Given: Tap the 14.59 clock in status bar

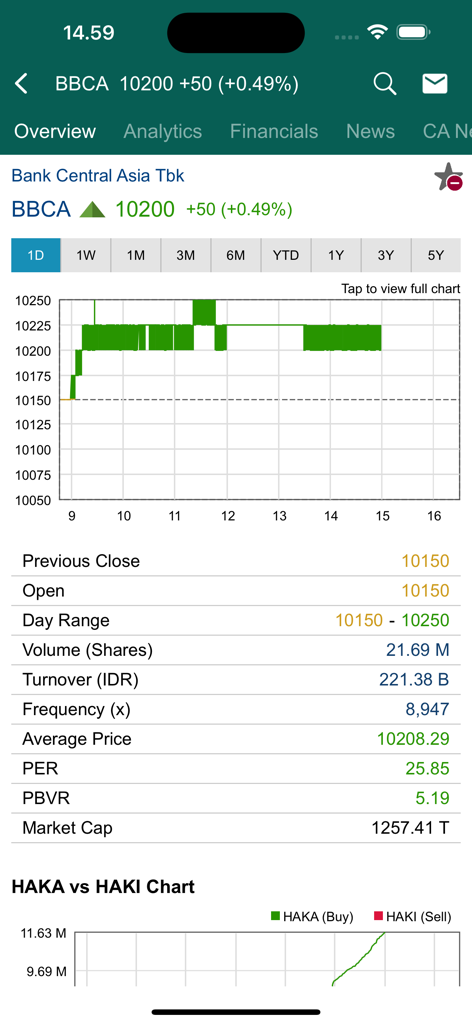Looking at the screenshot, I should point(88,32).
